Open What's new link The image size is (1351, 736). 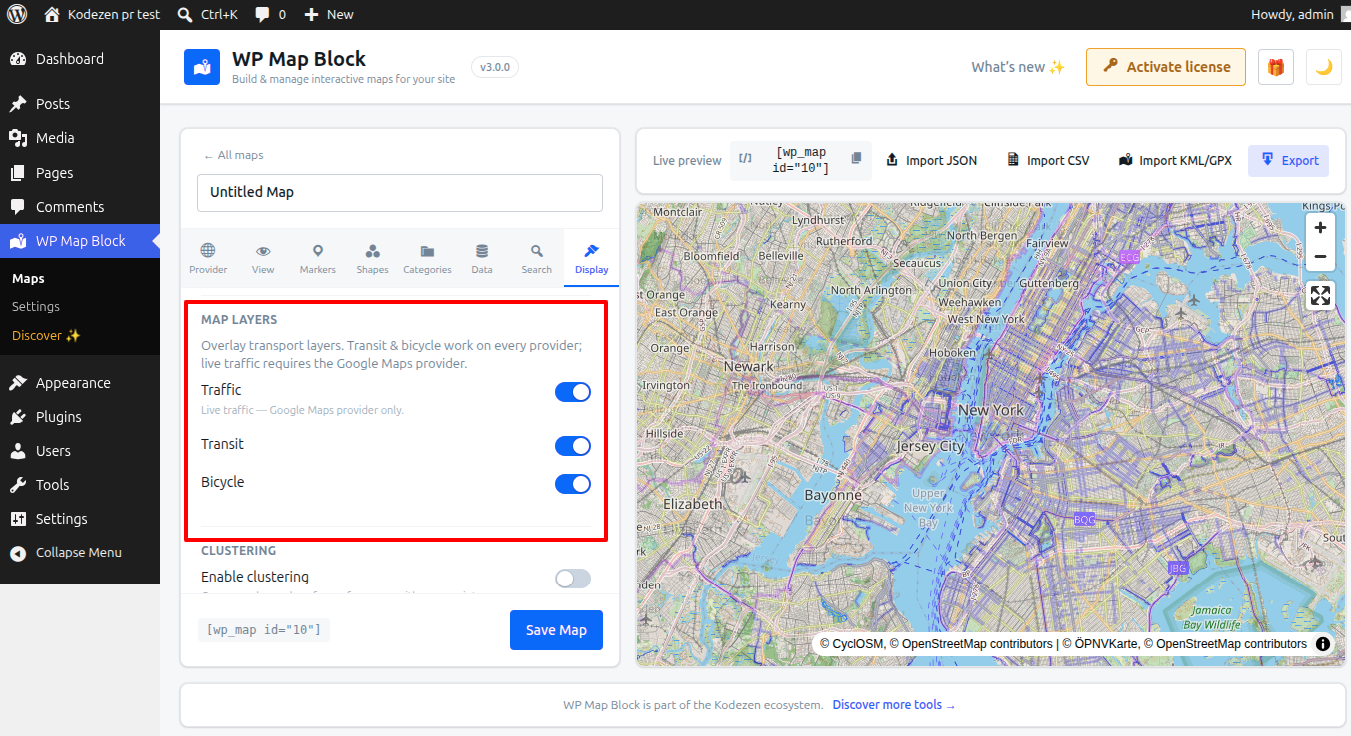[1018, 67]
